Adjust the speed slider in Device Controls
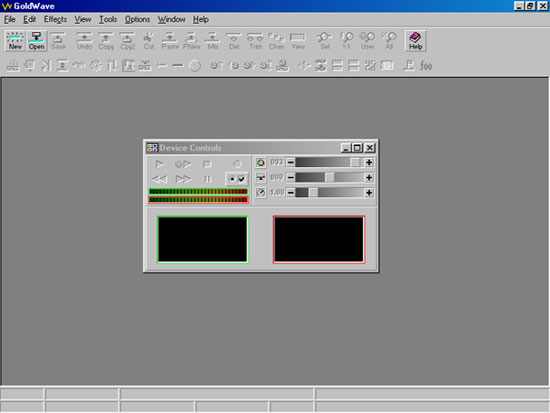The width and height of the screenshot is (550, 413). [x=329, y=193]
